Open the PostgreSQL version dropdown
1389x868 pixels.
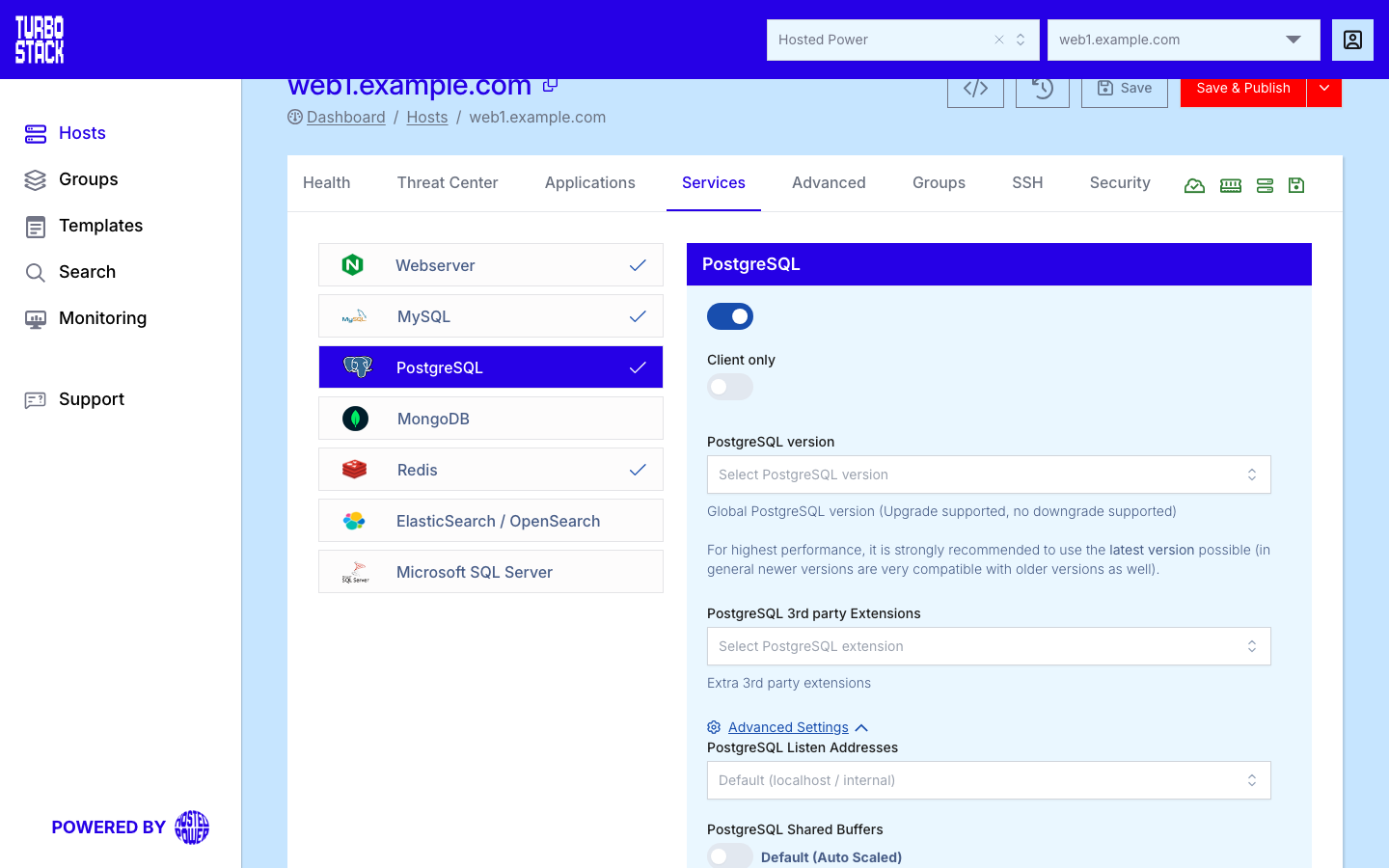(989, 475)
